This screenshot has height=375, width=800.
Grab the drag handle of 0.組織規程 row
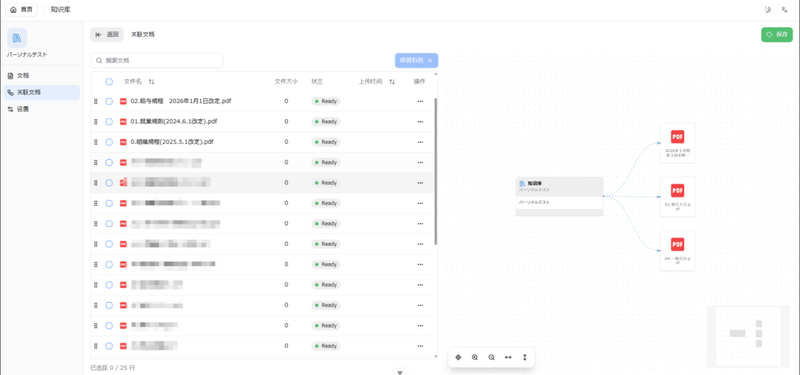[95, 142]
